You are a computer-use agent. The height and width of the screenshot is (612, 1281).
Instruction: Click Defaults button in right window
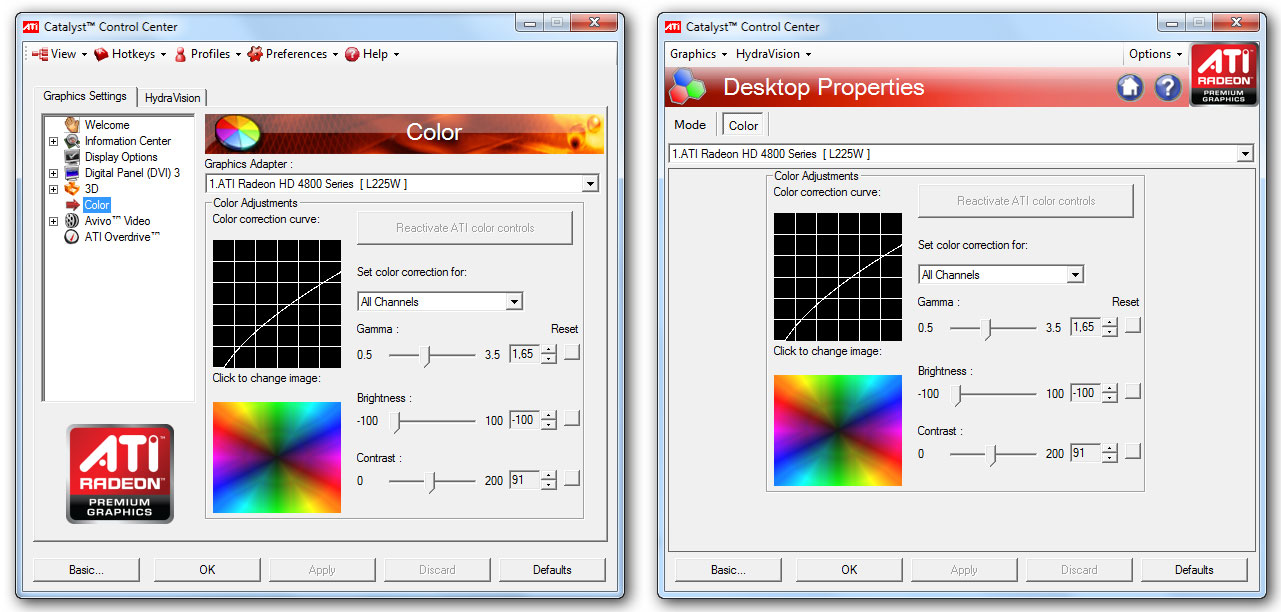[x=1194, y=570]
